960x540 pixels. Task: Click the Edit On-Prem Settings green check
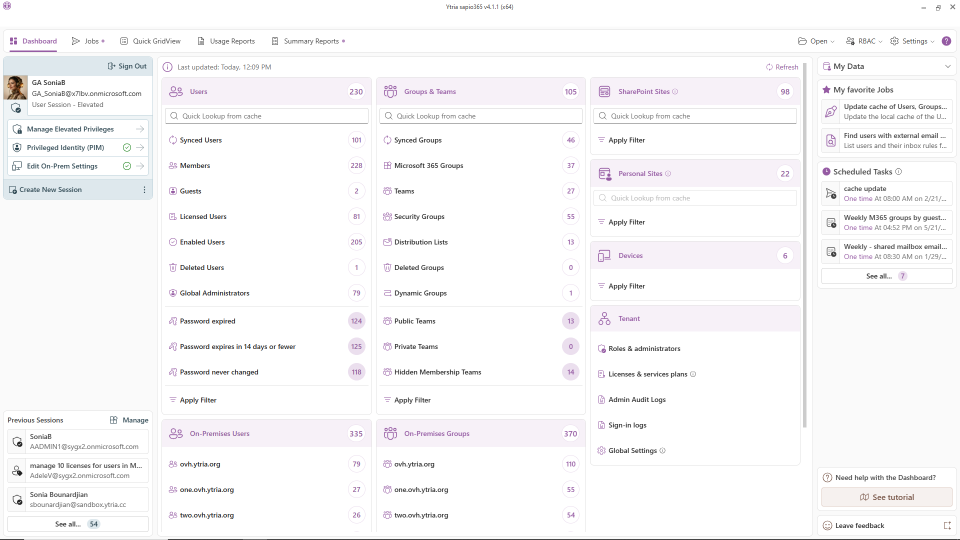(x=127, y=166)
